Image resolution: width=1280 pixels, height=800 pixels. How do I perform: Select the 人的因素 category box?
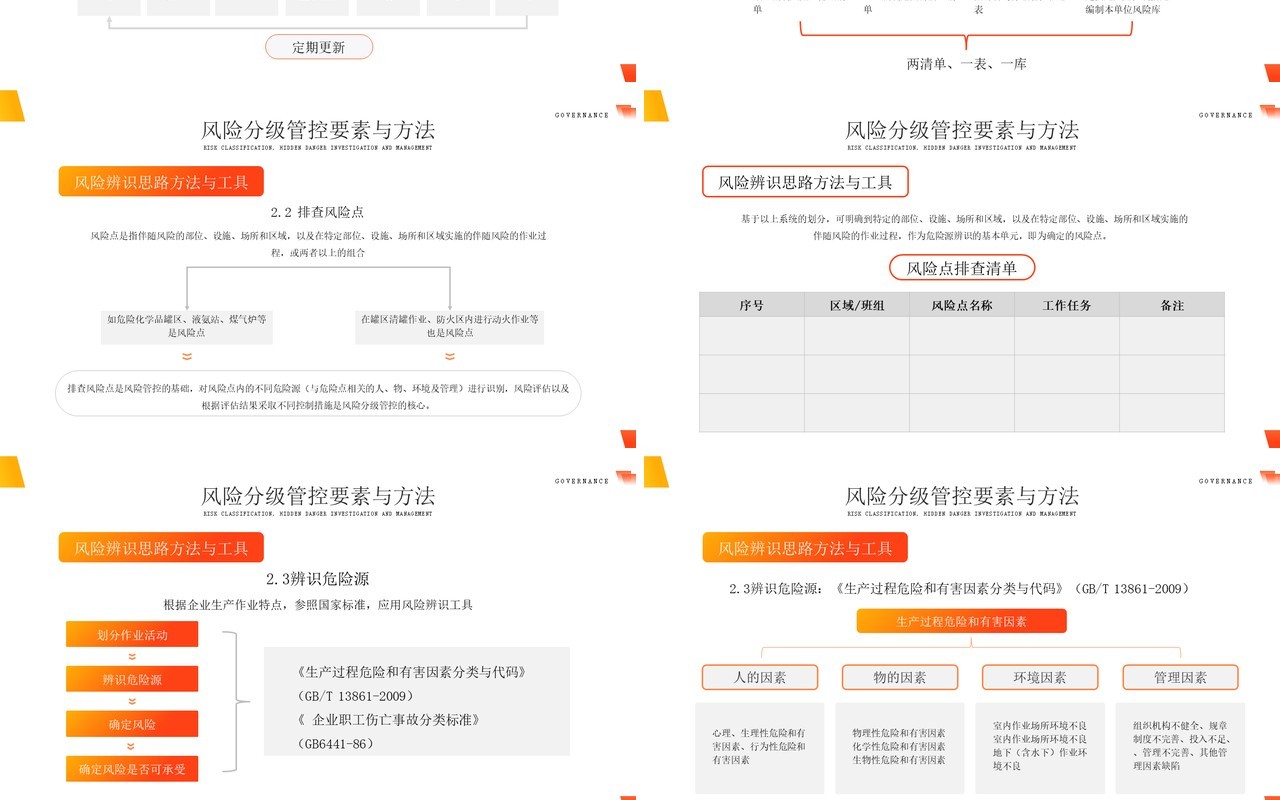click(x=760, y=677)
